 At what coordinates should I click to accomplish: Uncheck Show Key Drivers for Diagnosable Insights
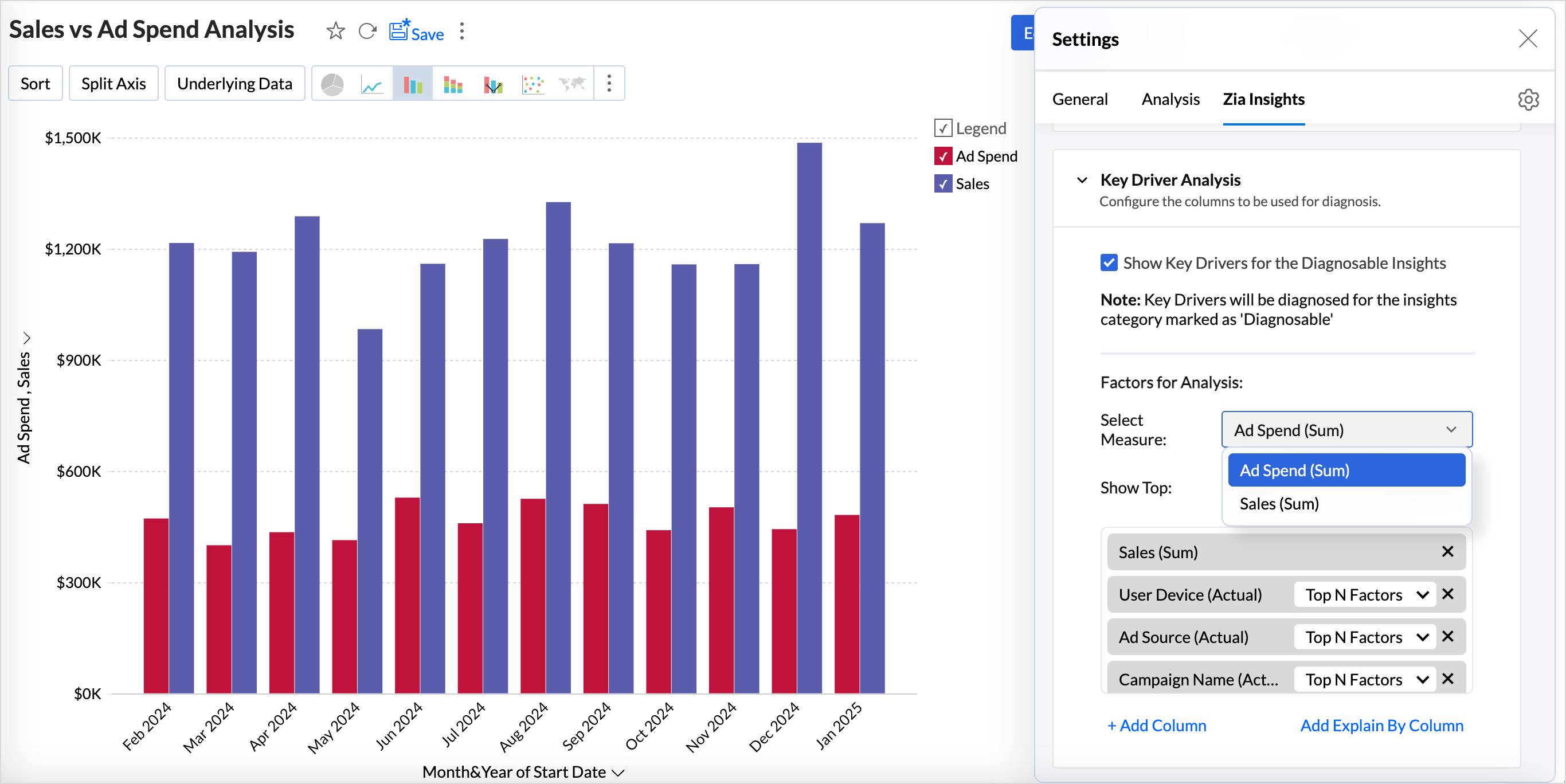[x=1108, y=262]
